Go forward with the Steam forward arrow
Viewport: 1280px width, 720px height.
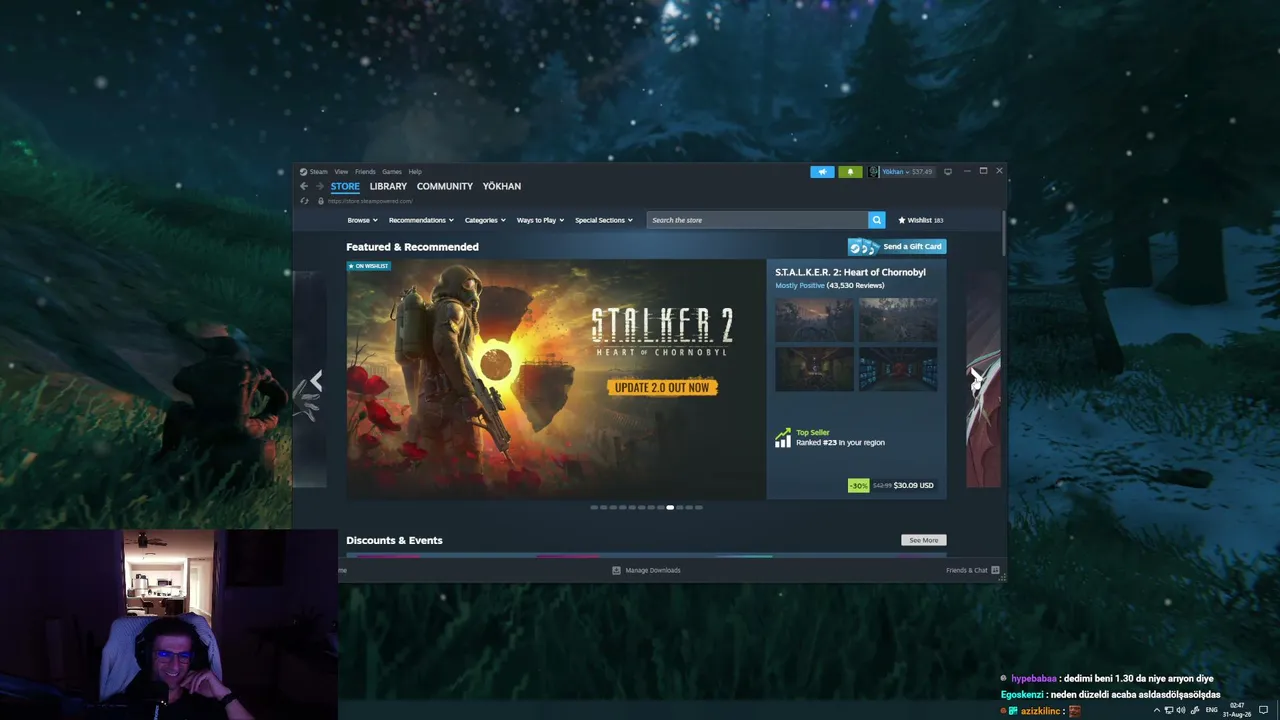click(x=320, y=186)
